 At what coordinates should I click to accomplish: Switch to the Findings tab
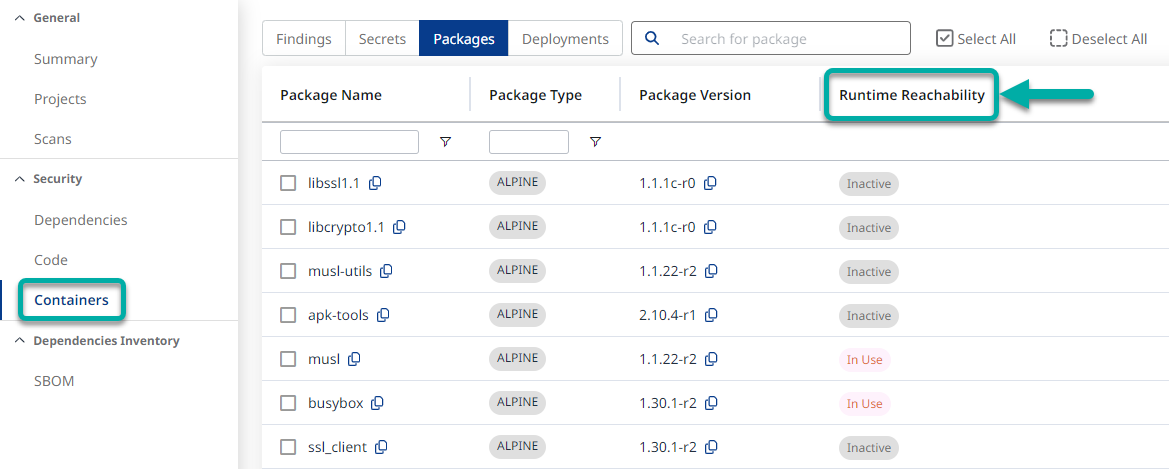304,39
